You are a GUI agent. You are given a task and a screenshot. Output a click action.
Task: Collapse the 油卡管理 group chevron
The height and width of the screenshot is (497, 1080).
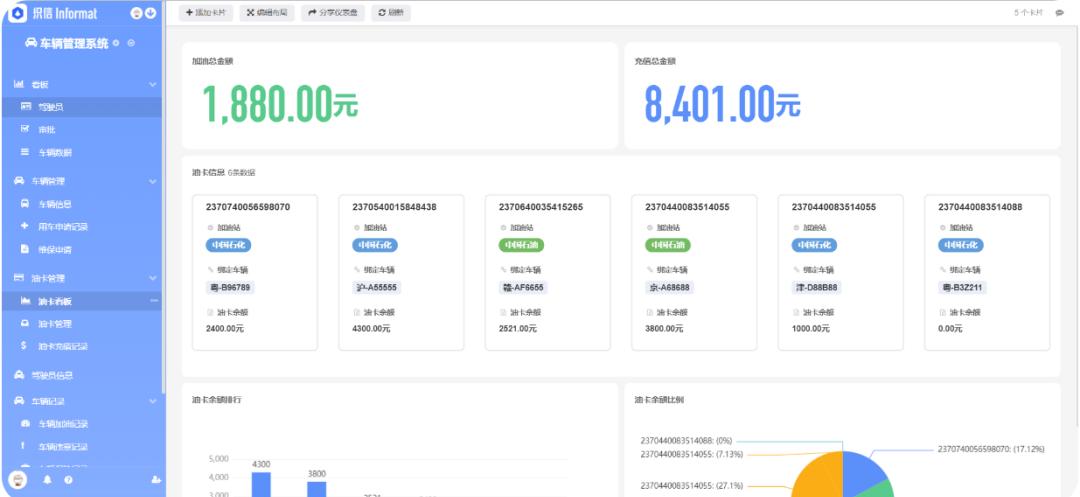point(153,278)
